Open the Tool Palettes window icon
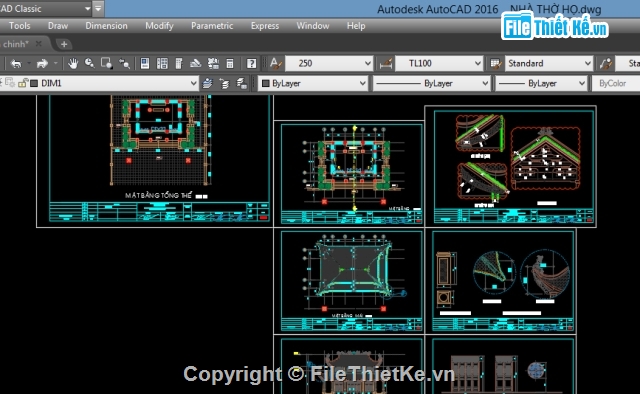Image resolution: width=640 pixels, height=394 pixels. (x=179, y=63)
